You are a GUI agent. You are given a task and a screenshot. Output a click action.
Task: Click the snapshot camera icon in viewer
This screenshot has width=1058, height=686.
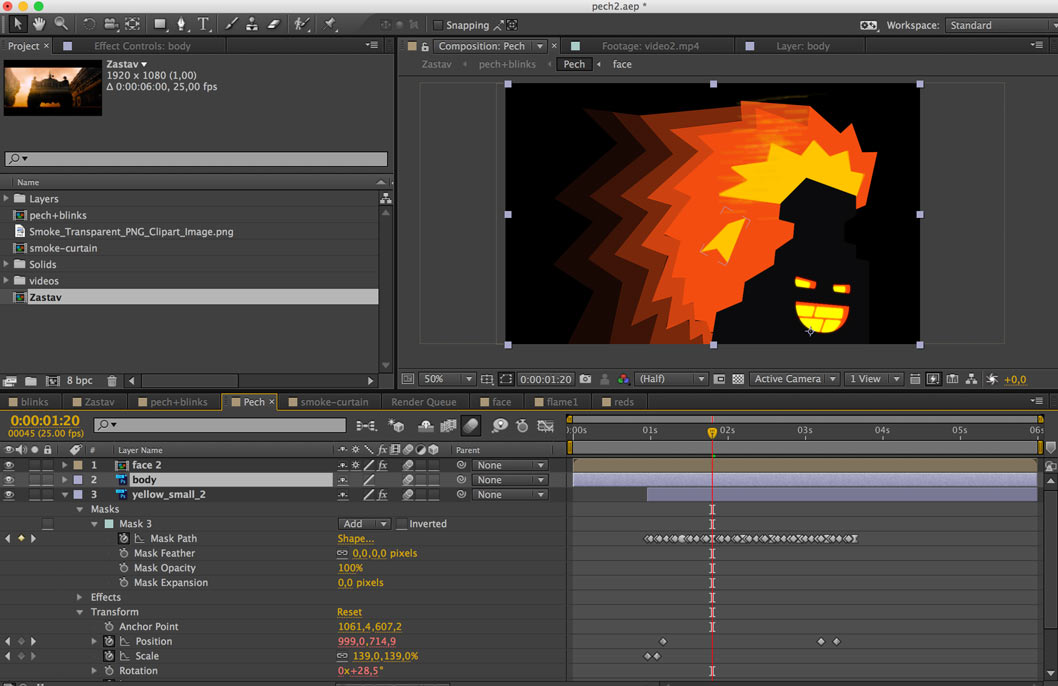(x=585, y=380)
